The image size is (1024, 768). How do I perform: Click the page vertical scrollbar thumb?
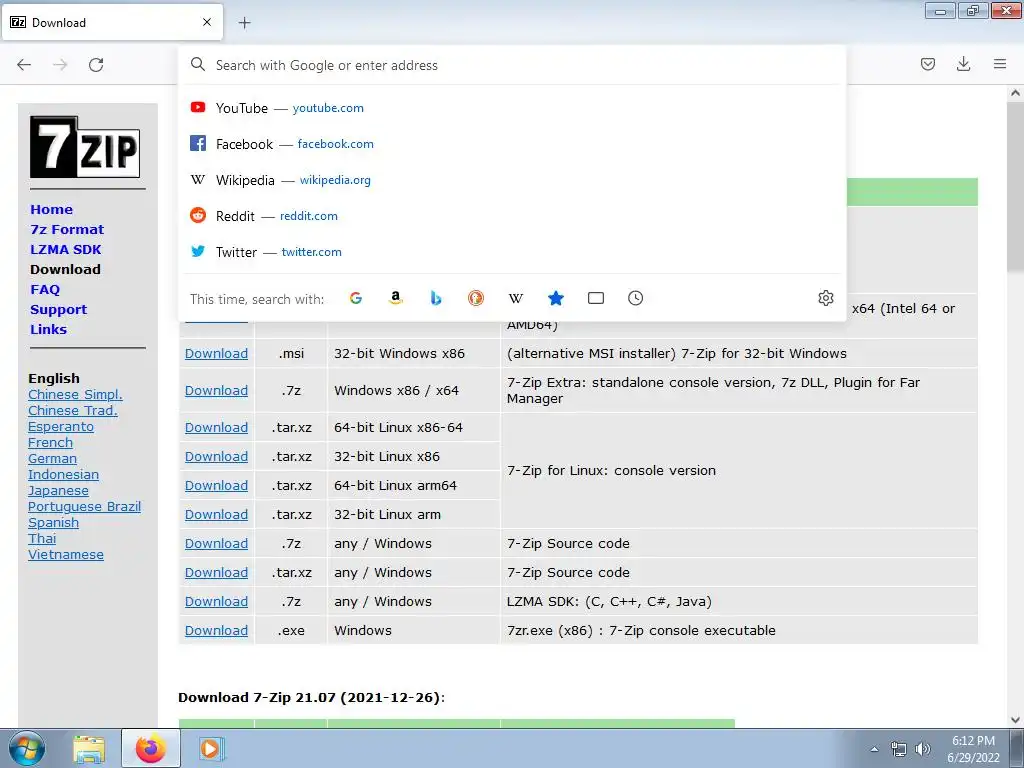click(x=1016, y=186)
